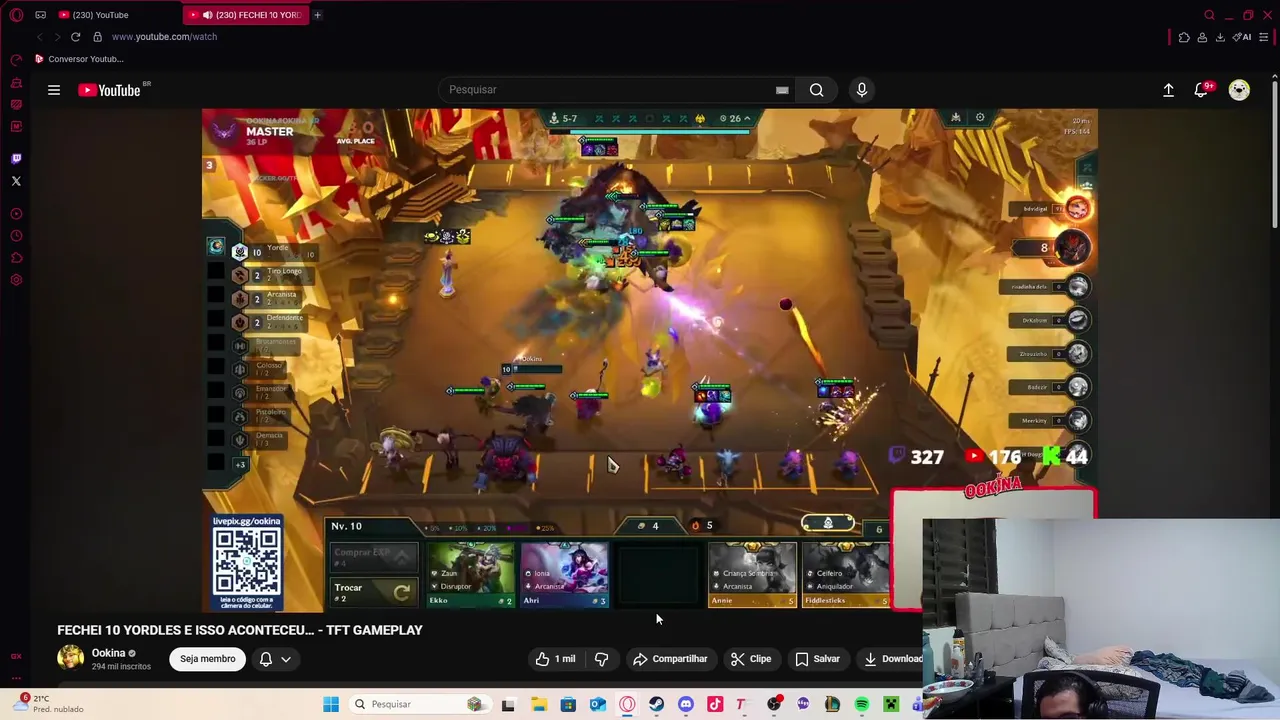Open Outlook from the taskbar
The height and width of the screenshot is (720, 1280).
597,704
